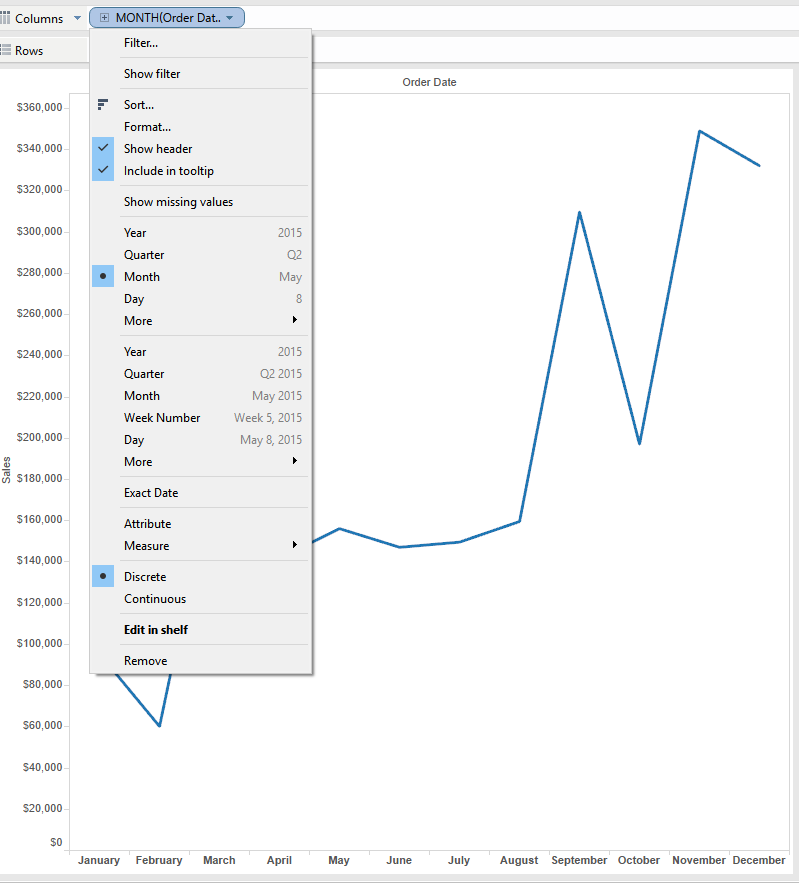Viewport: 799px width, 883px height.
Task: Click the Columns shelf label
Action: click(39, 19)
